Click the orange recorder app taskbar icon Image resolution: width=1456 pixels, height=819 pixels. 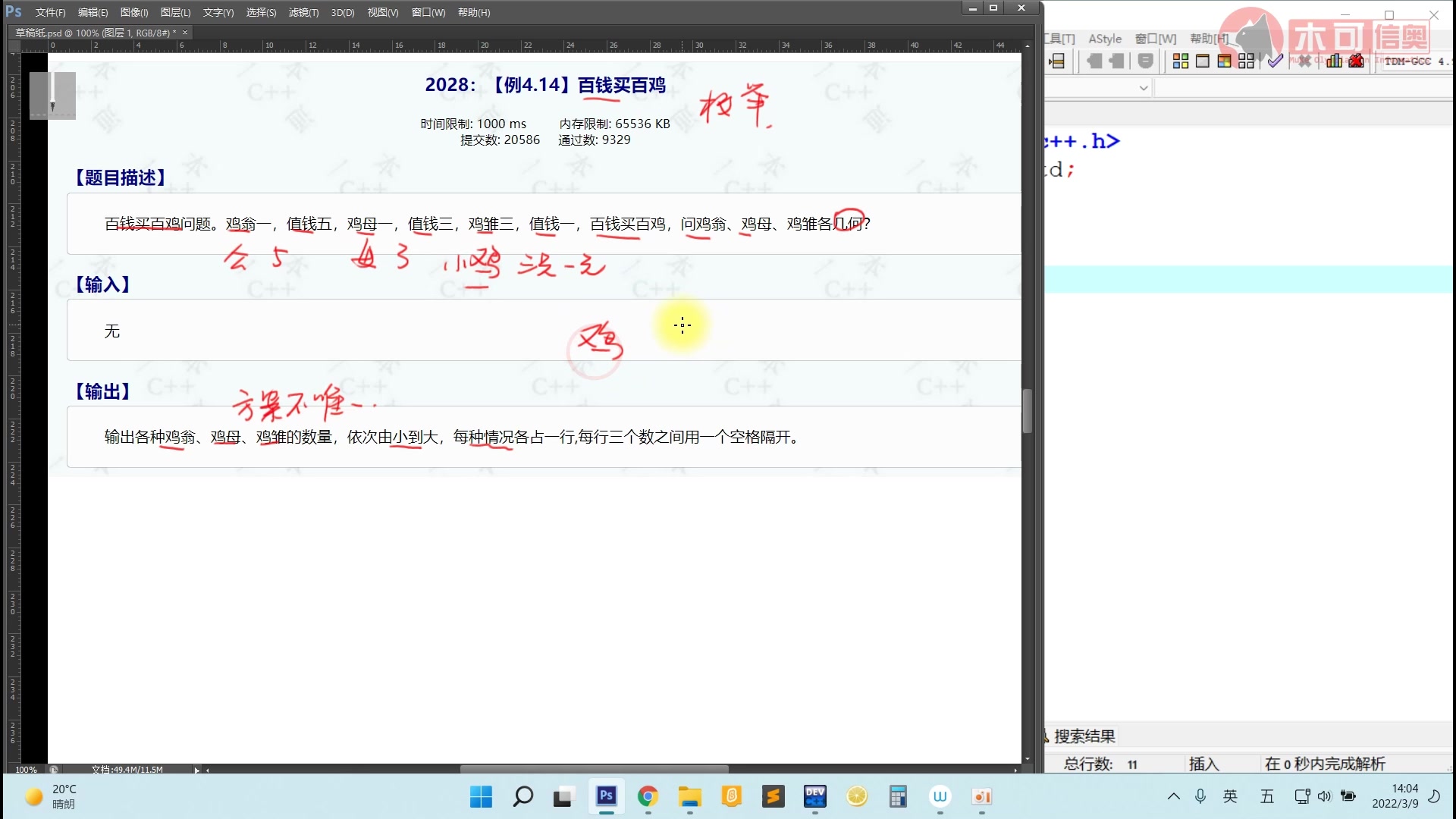pos(982,796)
